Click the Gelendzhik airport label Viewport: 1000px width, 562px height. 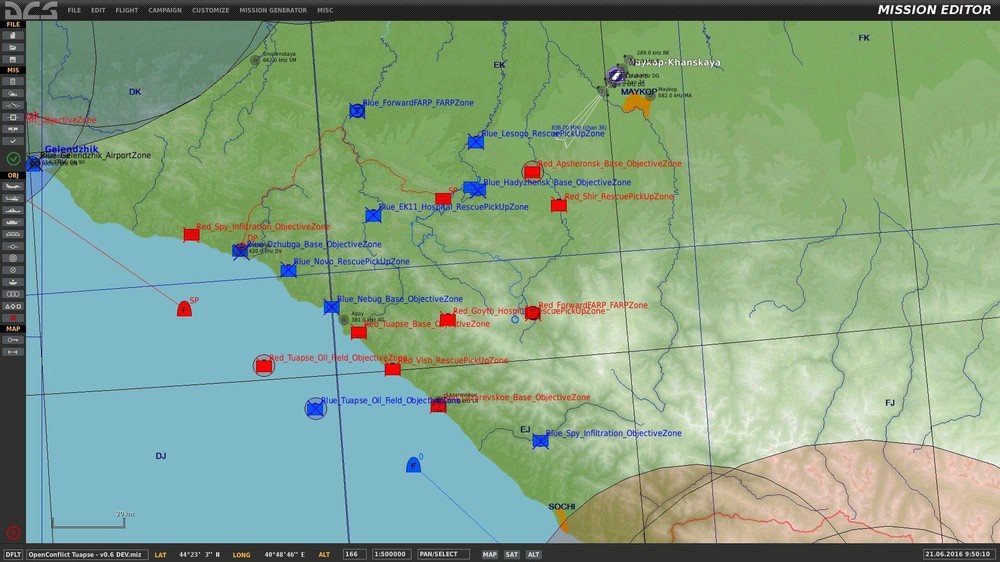[x=71, y=149]
